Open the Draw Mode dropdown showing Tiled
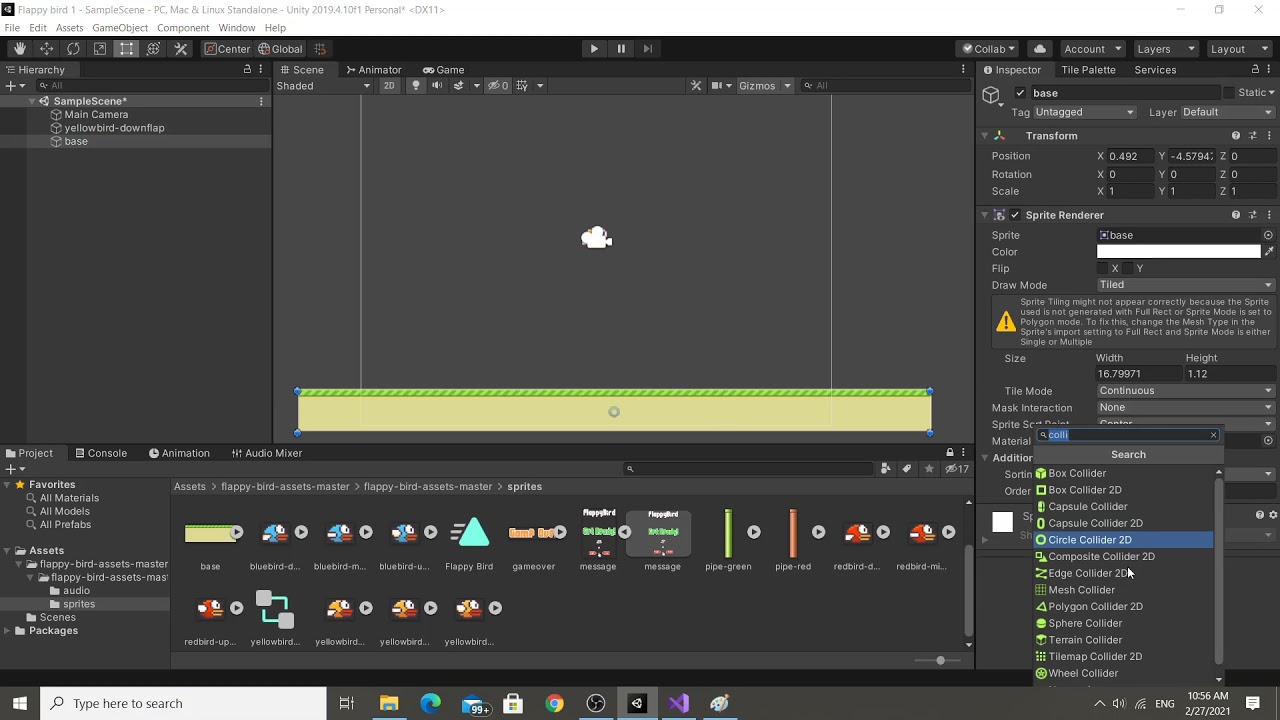 [1186, 285]
